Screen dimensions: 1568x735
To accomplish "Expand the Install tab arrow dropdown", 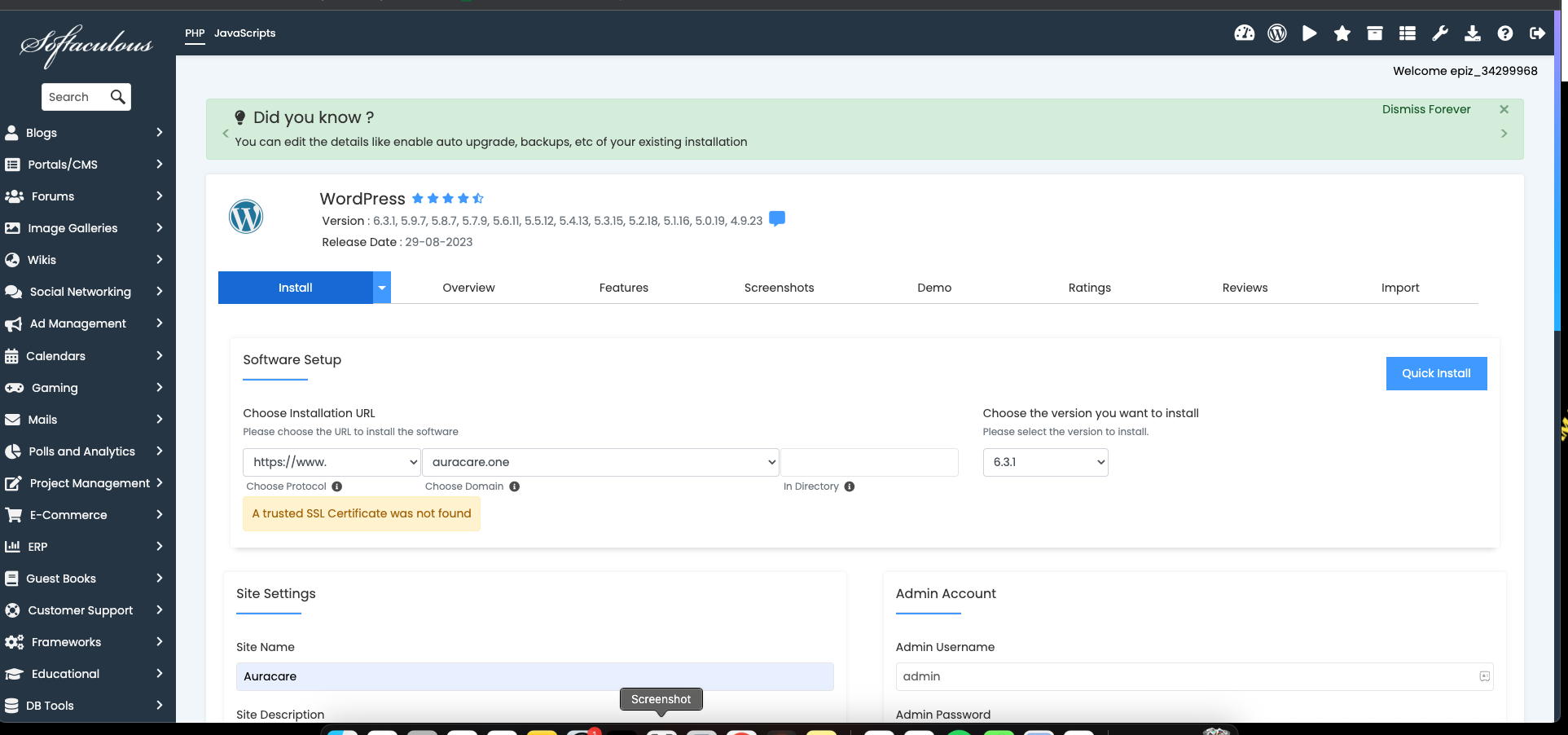I will point(381,288).
